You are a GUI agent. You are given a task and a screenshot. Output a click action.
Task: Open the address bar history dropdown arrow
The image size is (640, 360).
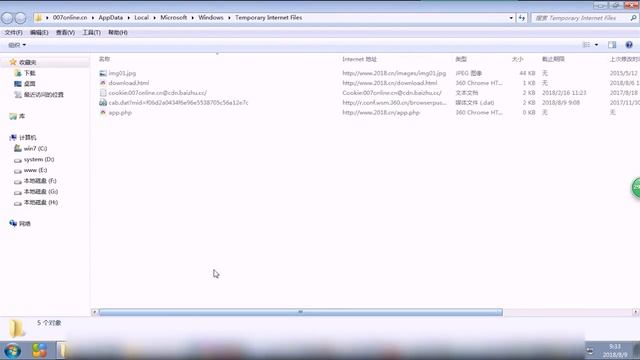pos(511,18)
